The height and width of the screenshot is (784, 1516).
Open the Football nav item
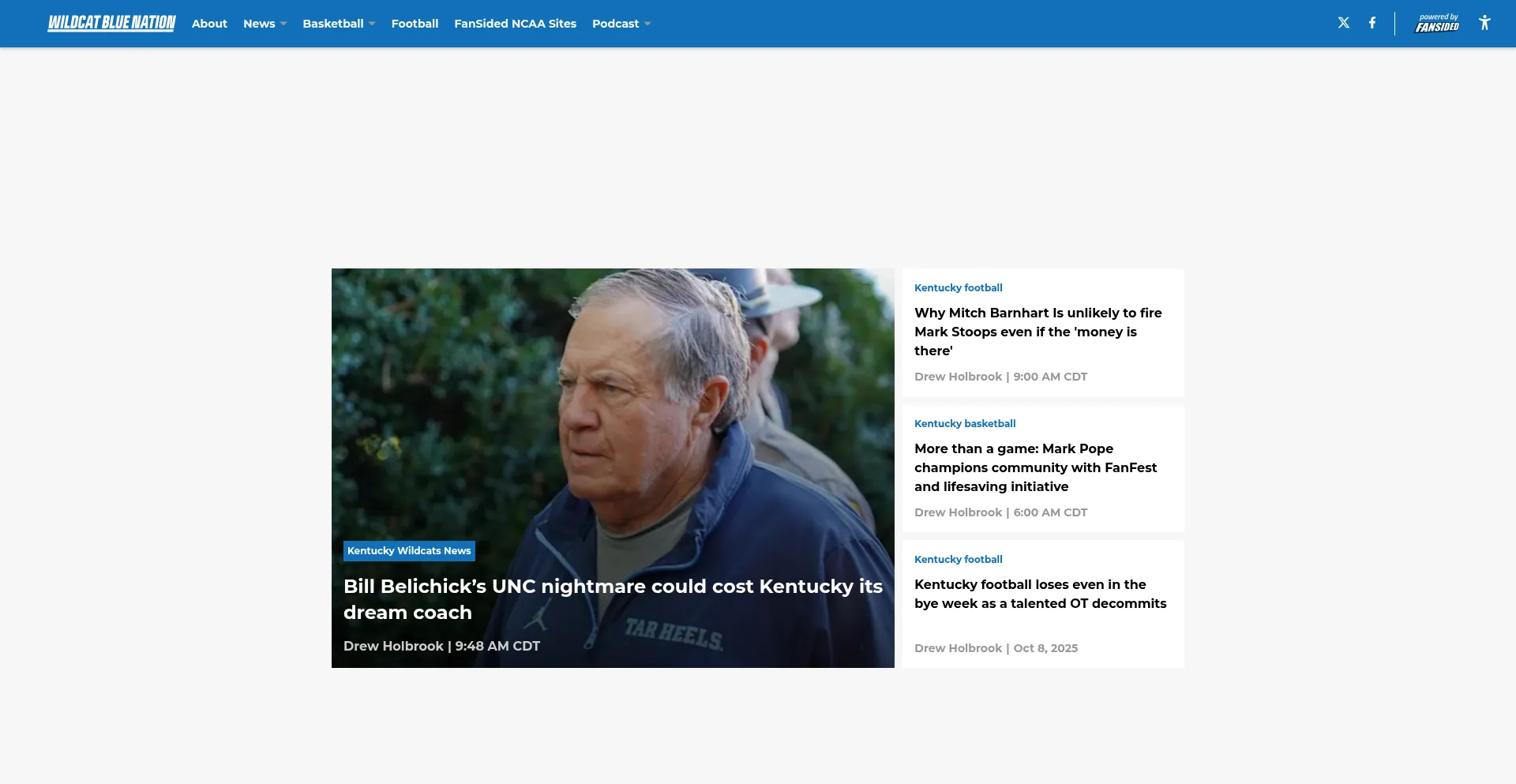[x=415, y=24]
